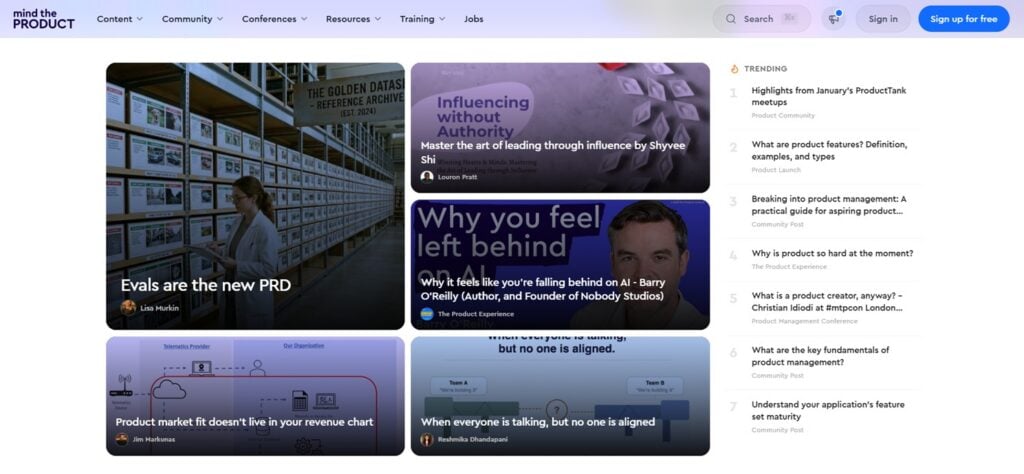
Task: Open trending Why is product so hard
Action: [x=832, y=253]
